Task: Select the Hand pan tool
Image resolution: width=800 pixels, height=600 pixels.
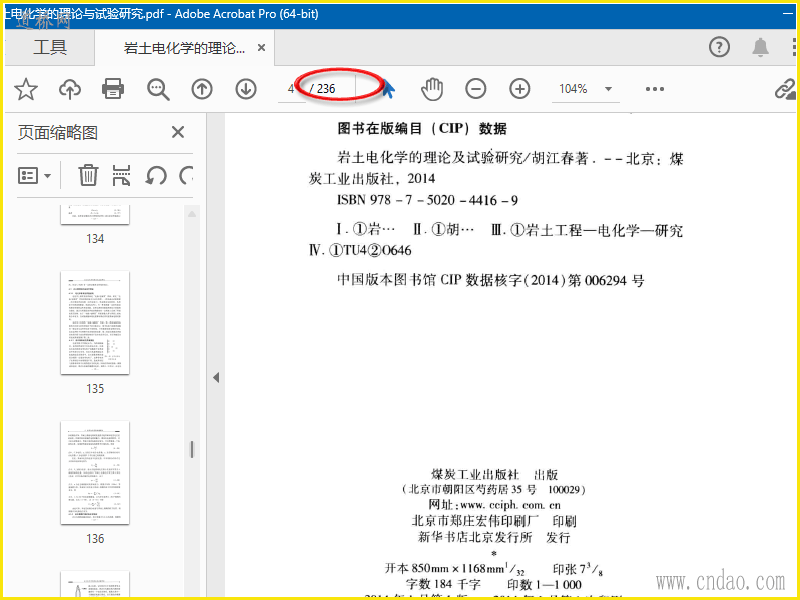Action: click(x=432, y=89)
